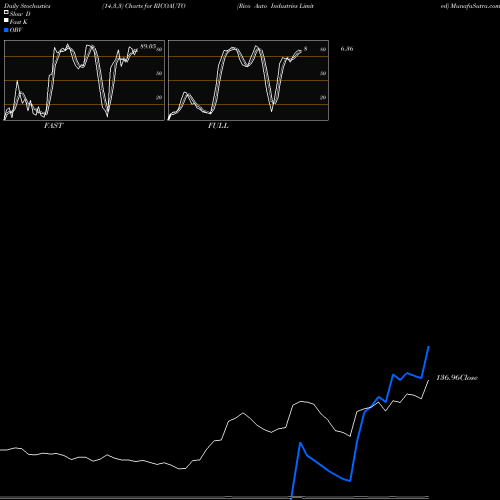Screen dimensions: 500x500
Task: Select the 'Fast K' legend label
Action: click(18, 22)
